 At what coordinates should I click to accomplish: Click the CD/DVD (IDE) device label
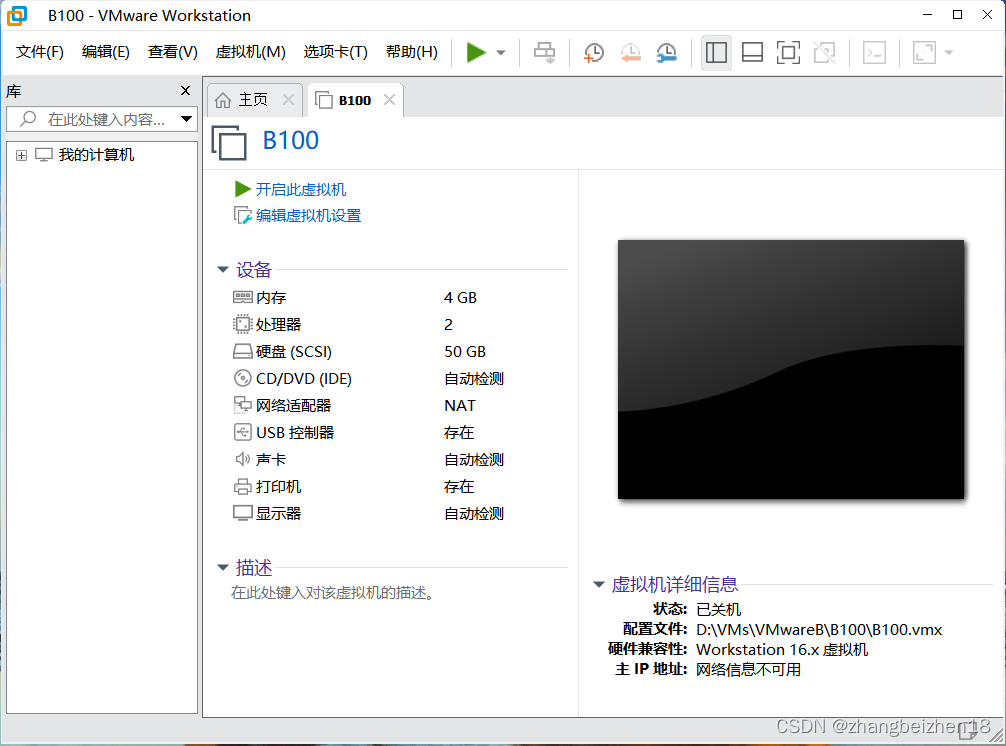[x=304, y=378]
